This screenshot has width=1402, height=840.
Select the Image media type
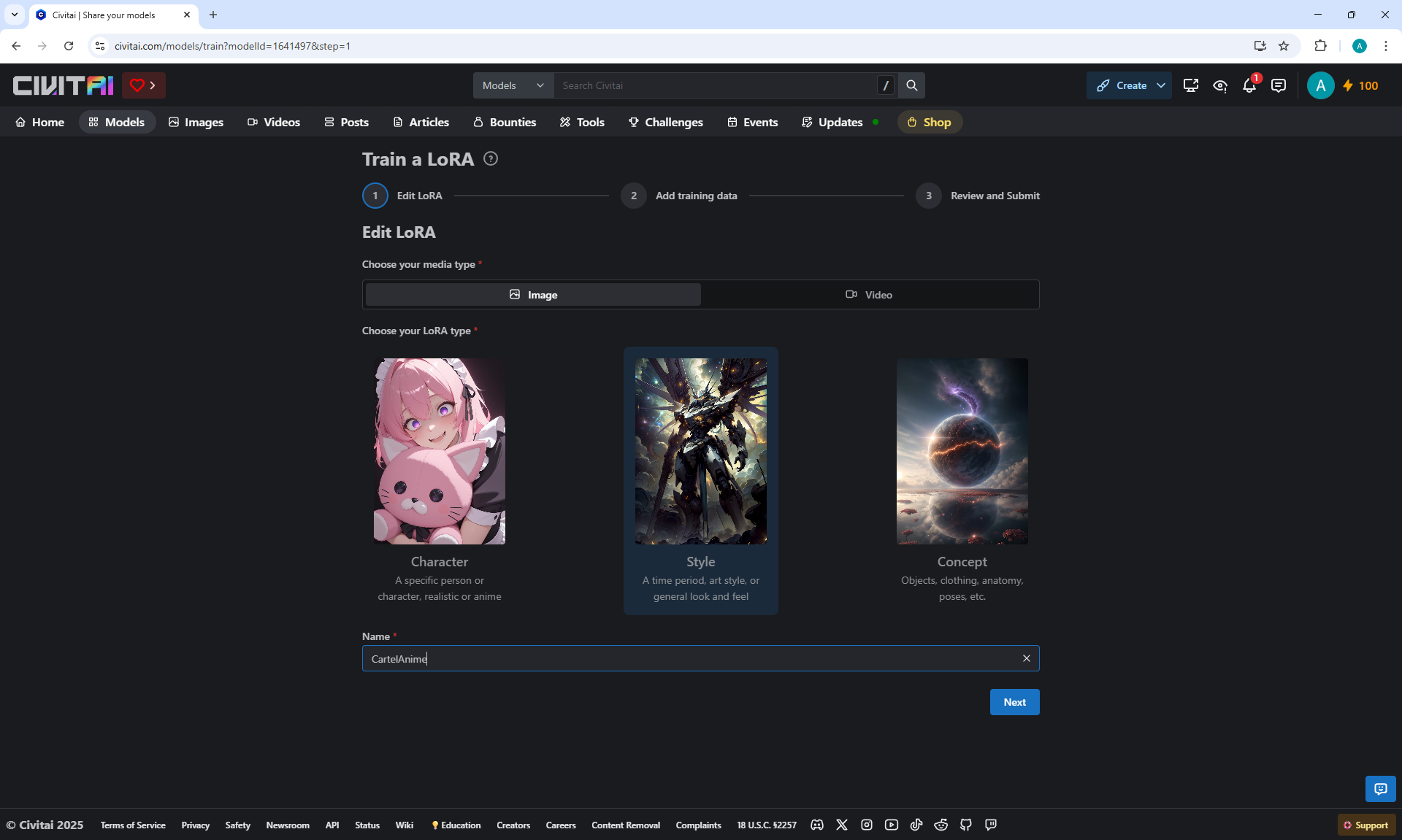tap(533, 295)
